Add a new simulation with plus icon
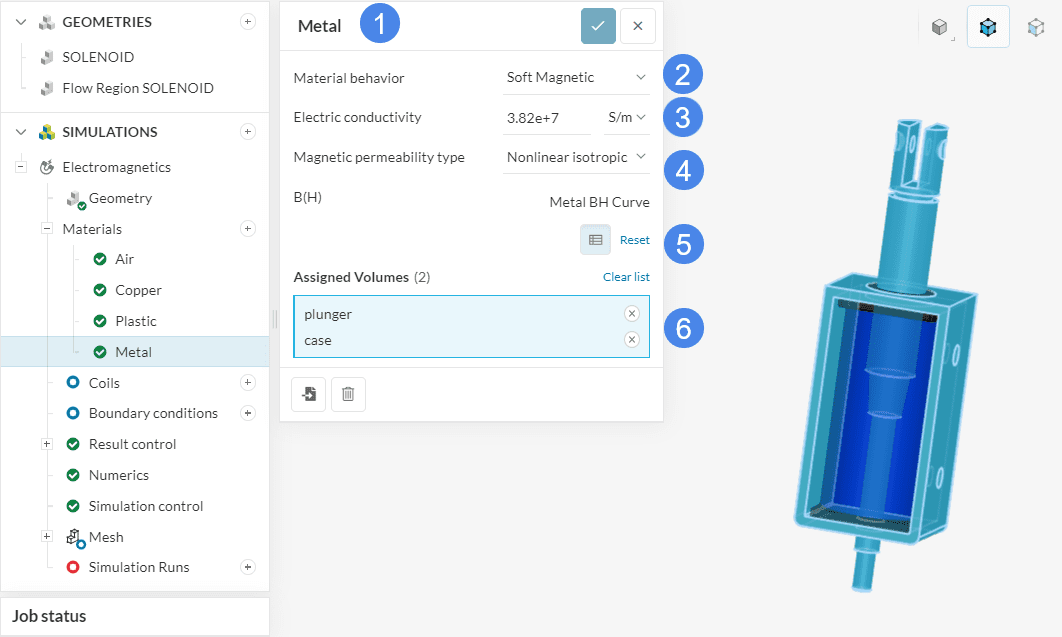Screen dimensions: 1062x637 (248, 132)
